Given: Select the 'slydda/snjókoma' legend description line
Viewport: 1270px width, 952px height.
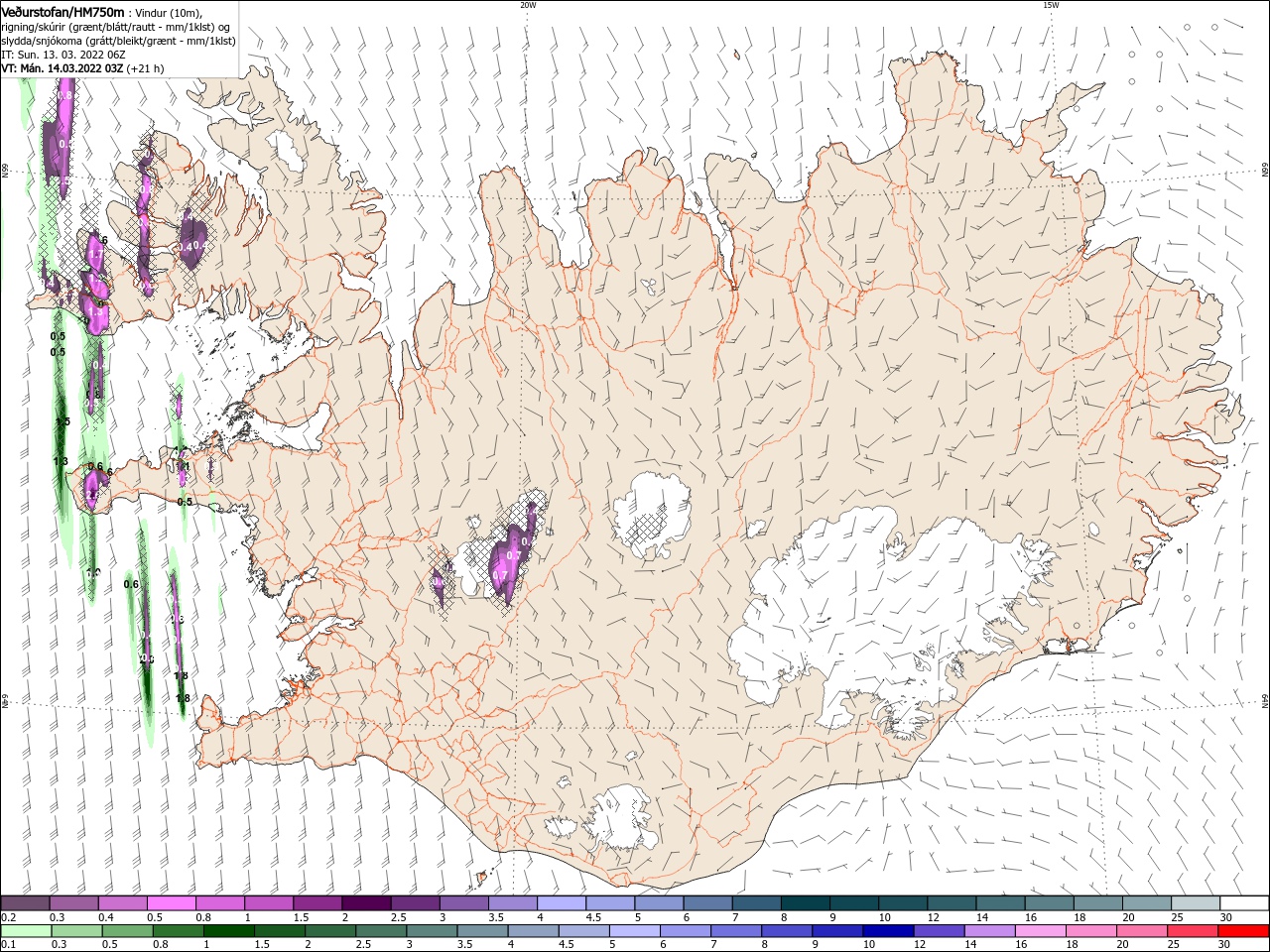Looking at the screenshot, I should coord(118,41).
